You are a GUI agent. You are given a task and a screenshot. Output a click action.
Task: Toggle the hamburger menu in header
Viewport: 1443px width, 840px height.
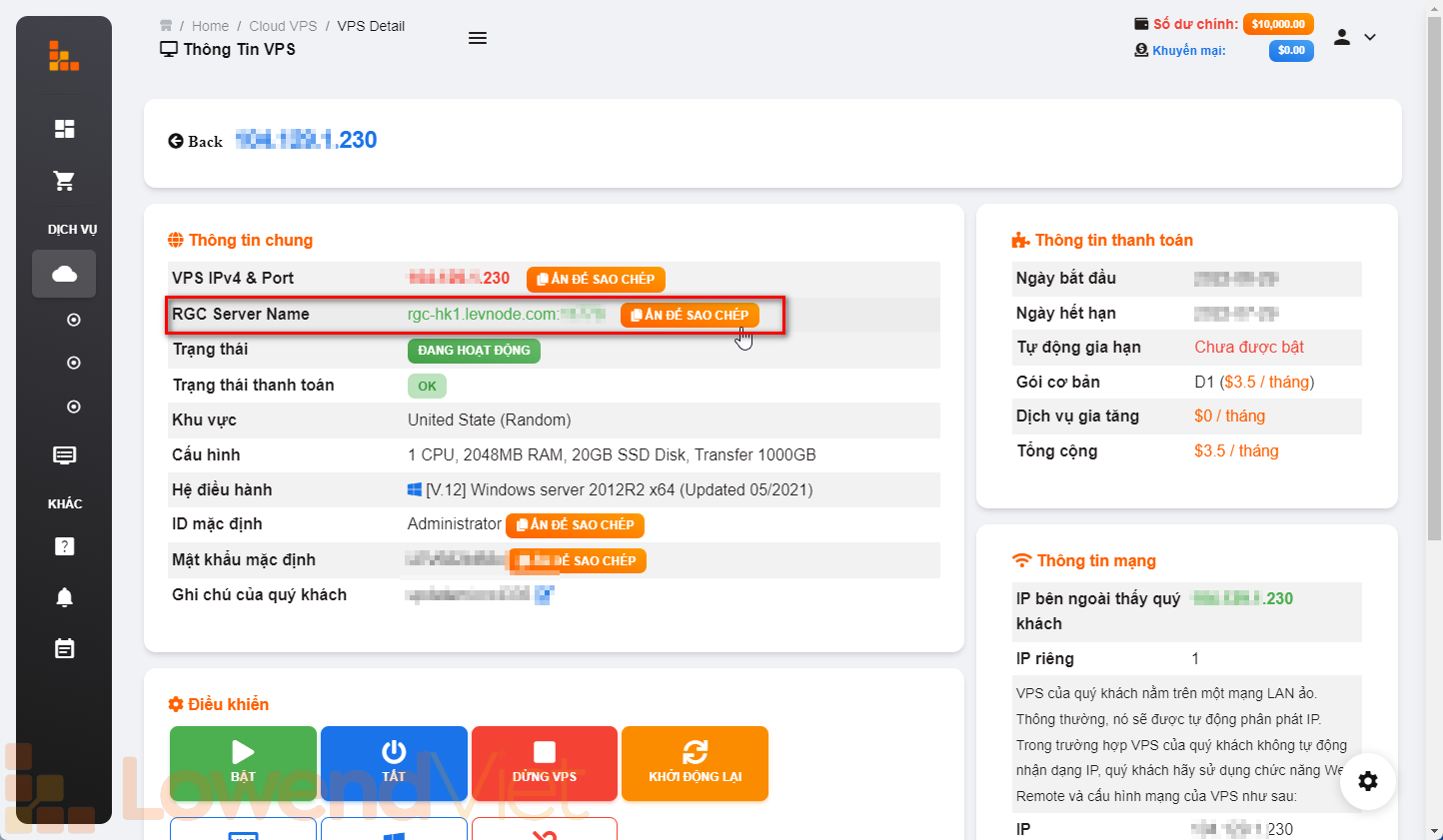[478, 38]
